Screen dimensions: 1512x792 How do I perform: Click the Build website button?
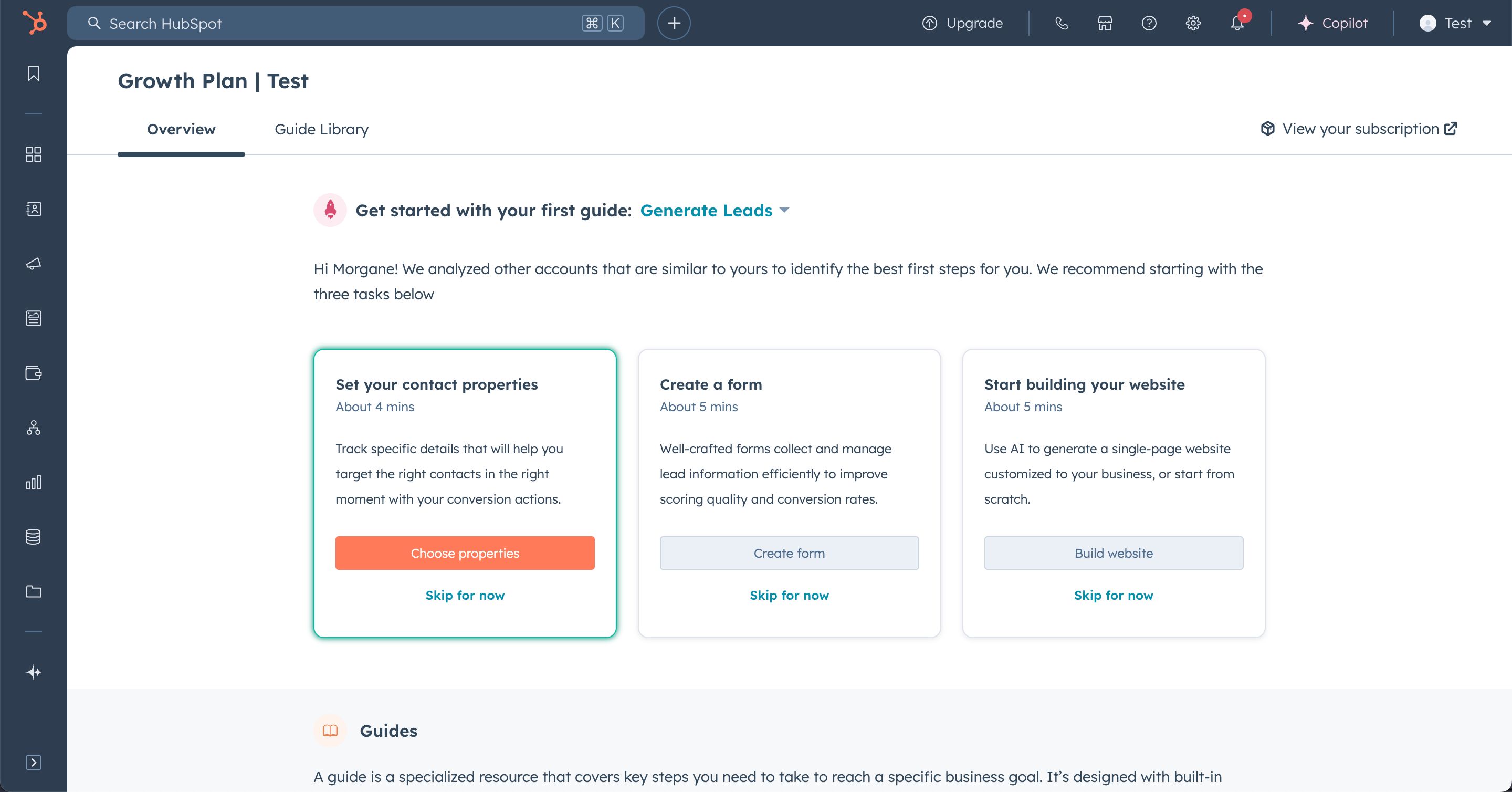coord(1114,553)
